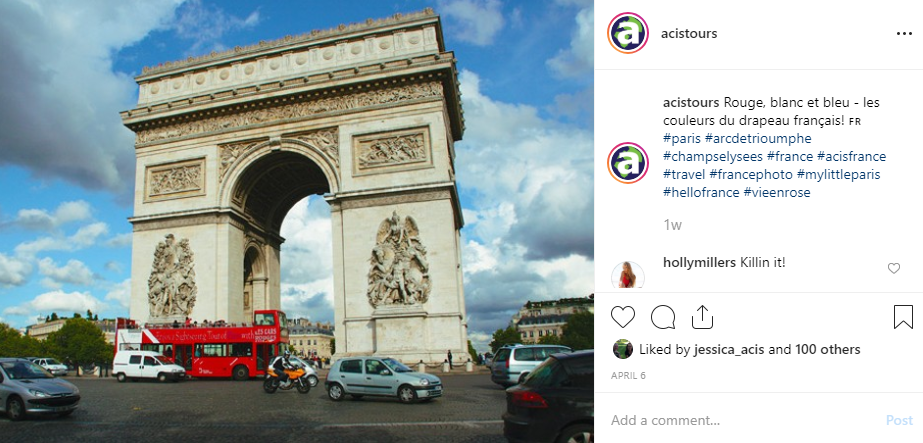The height and width of the screenshot is (443, 923).
Task: View hollymillers' profile picture
Action: pyautogui.click(x=627, y=275)
